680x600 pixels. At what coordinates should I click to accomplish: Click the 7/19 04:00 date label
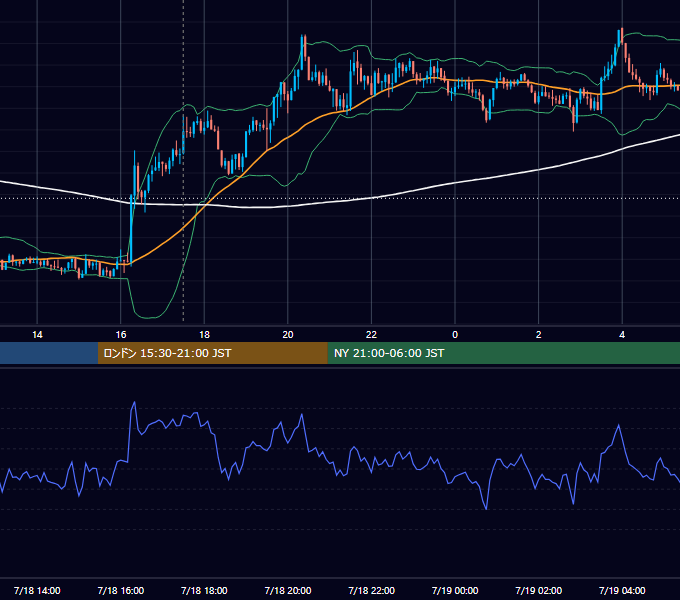click(x=622, y=590)
